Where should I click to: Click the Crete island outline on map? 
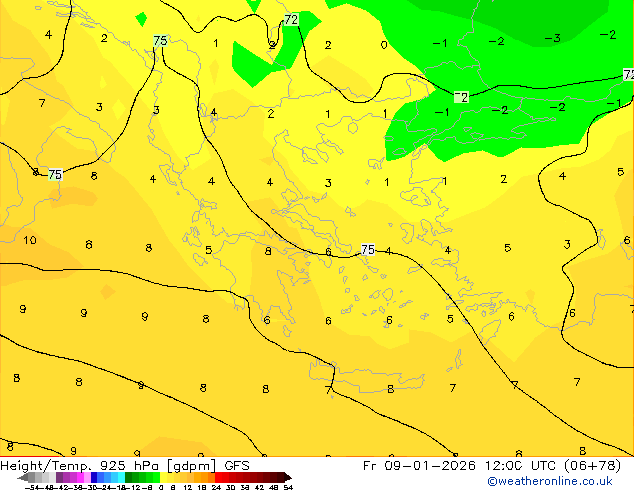(x=366, y=378)
